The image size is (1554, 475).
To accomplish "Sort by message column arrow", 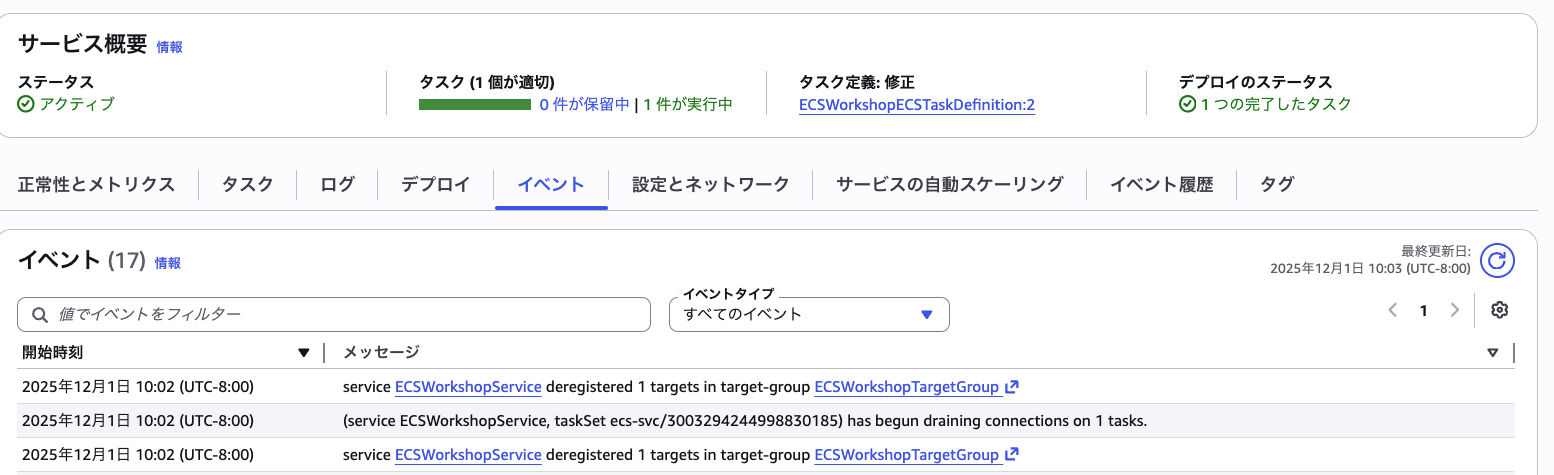I will (1492, 352).
